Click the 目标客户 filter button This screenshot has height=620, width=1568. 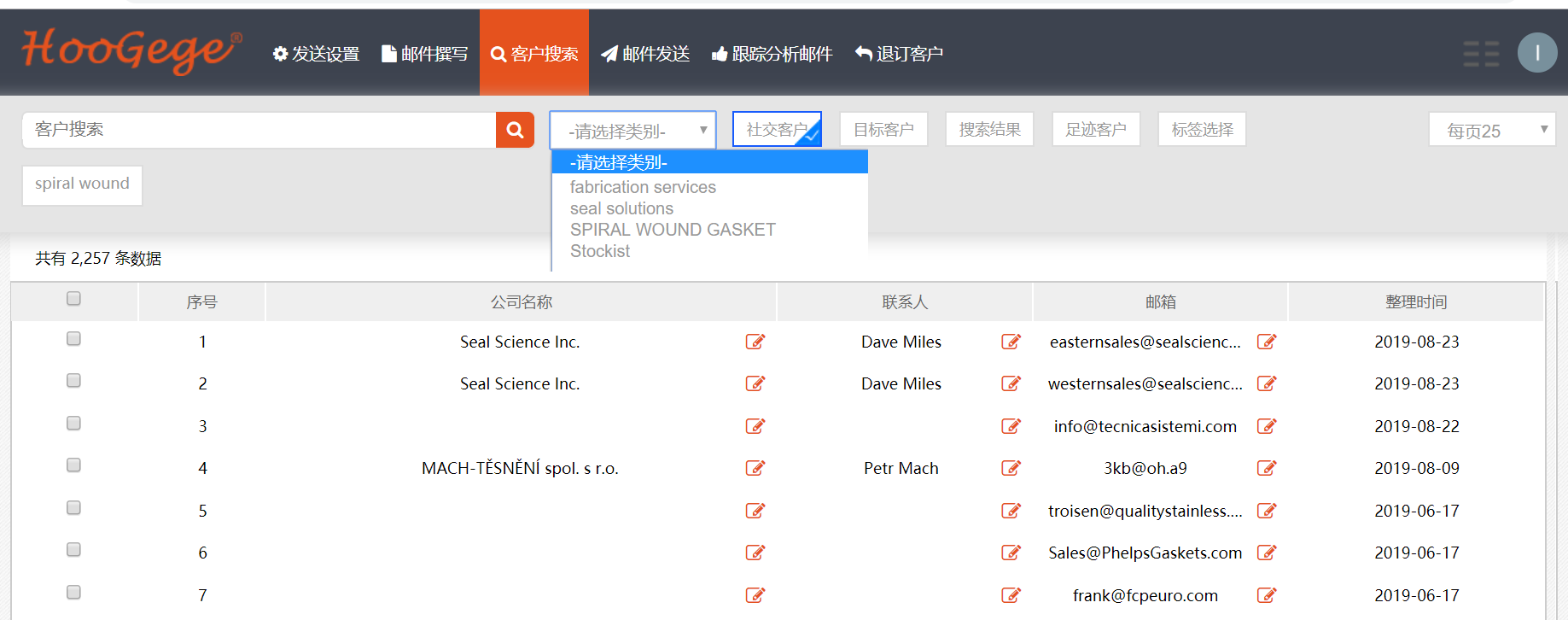[x=883, y=129]
